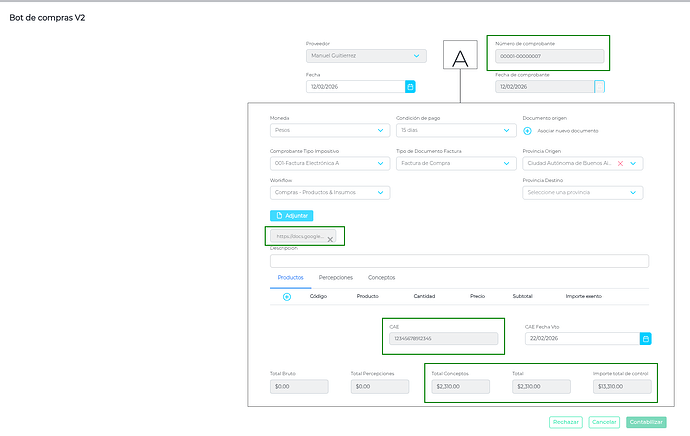Open the Comprobante Tipo Impositivo dropdown
The image size is (690, 436).
point(381,163)
